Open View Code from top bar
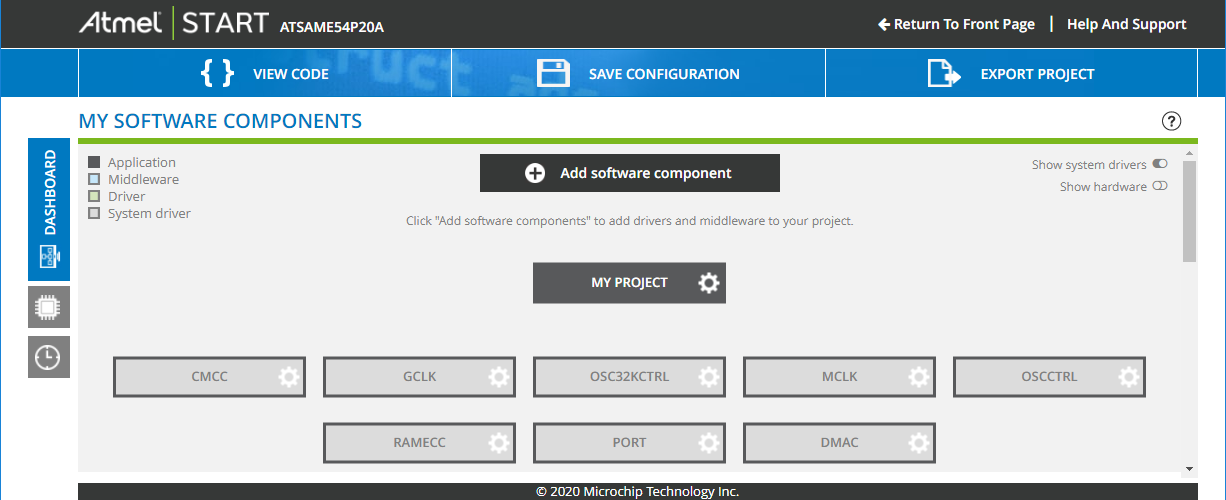This screenshot has height=500, width=1226. click(265, 74)
